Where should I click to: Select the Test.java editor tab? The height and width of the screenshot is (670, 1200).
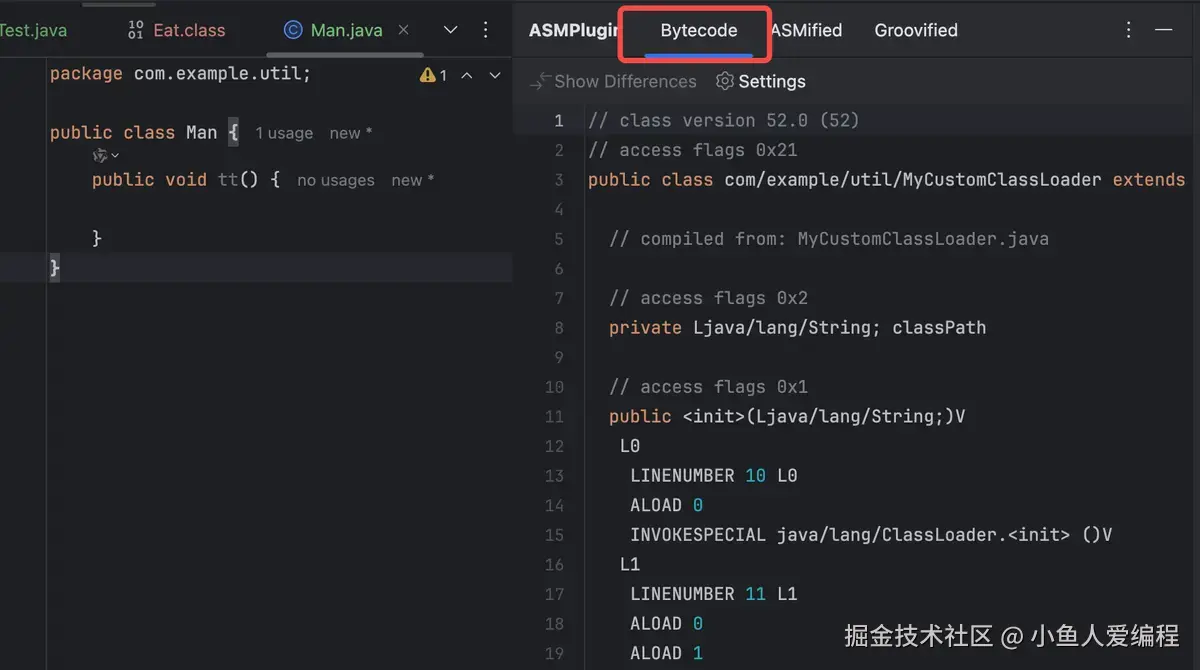tap(33, 30)
